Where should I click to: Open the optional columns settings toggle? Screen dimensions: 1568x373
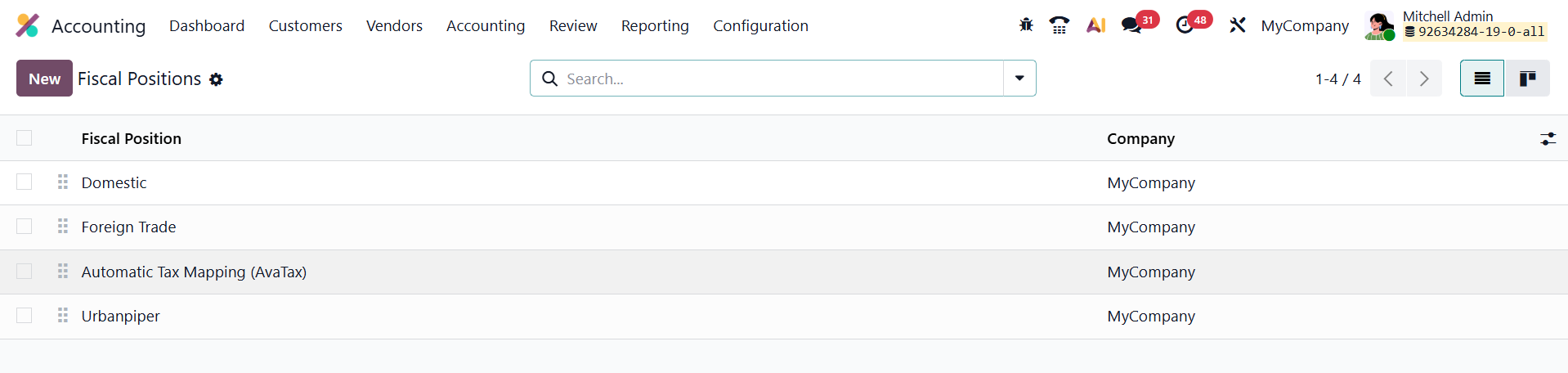tap(1548, 139)
